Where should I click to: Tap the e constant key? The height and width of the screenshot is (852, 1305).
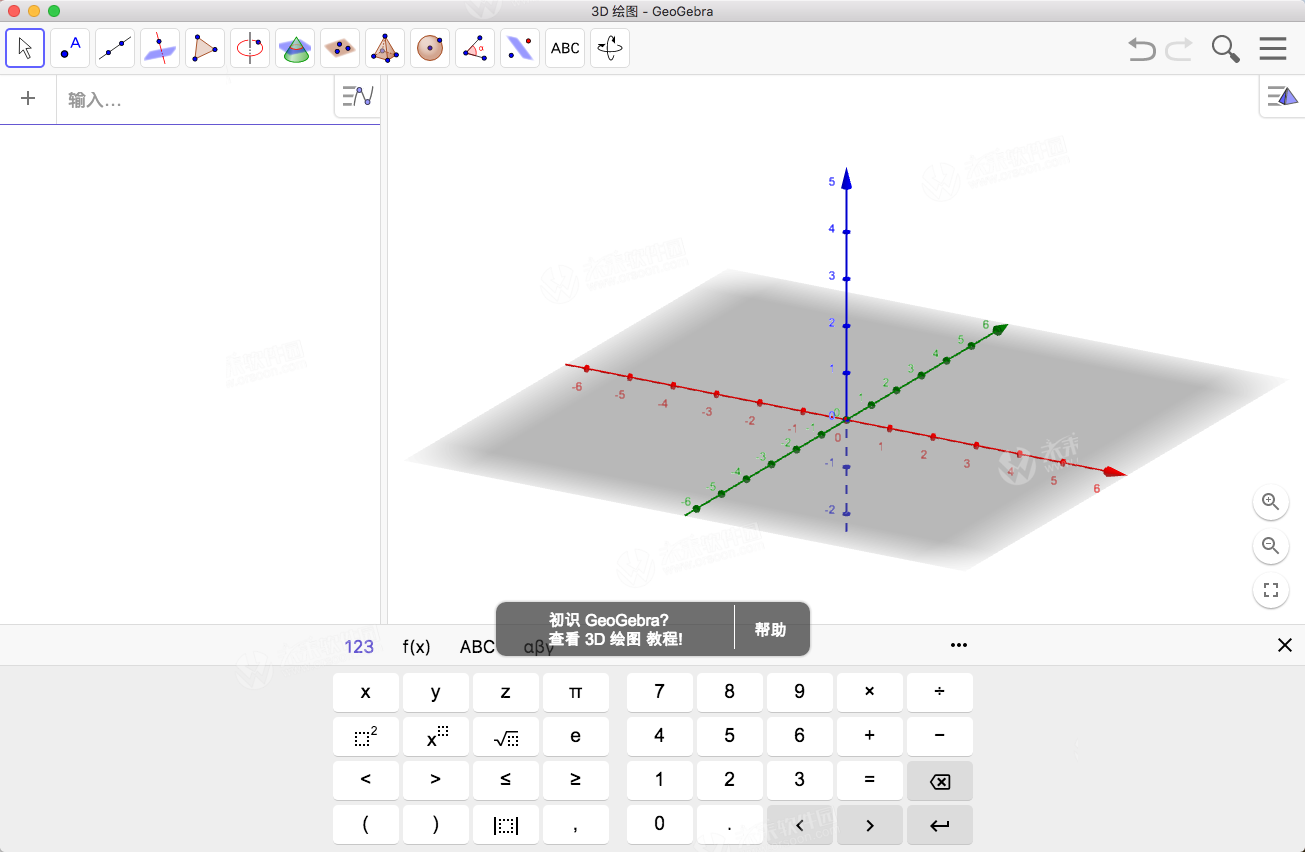(x=576, y=736)
